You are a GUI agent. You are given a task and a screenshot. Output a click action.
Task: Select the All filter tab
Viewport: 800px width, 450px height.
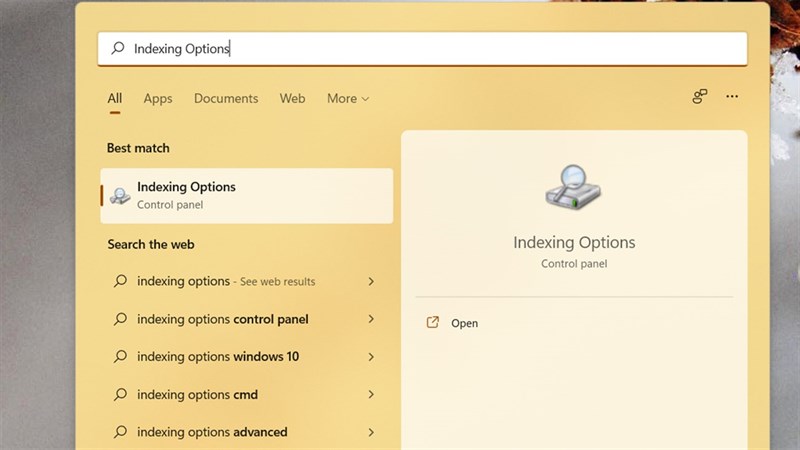115,98
